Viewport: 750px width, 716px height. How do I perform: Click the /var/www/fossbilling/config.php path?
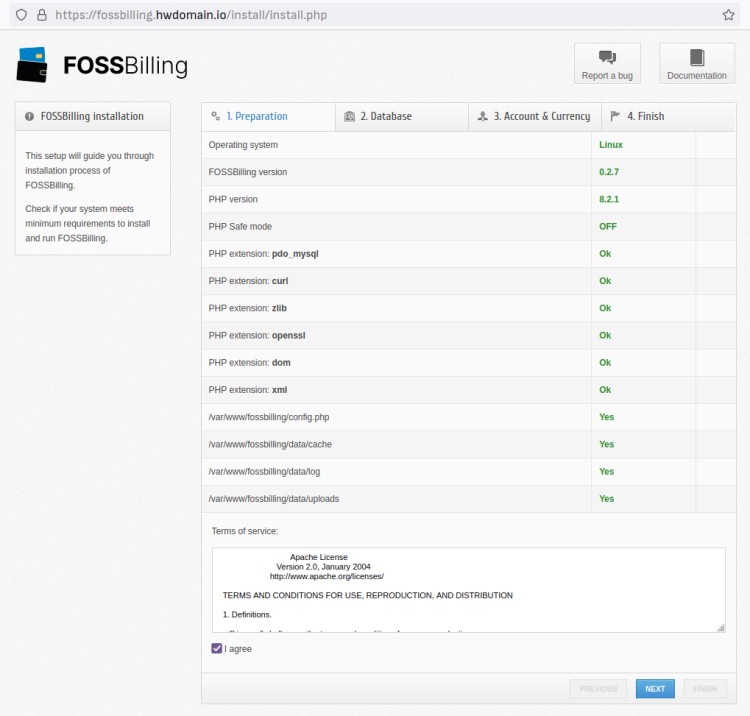(x=269, y=418)
